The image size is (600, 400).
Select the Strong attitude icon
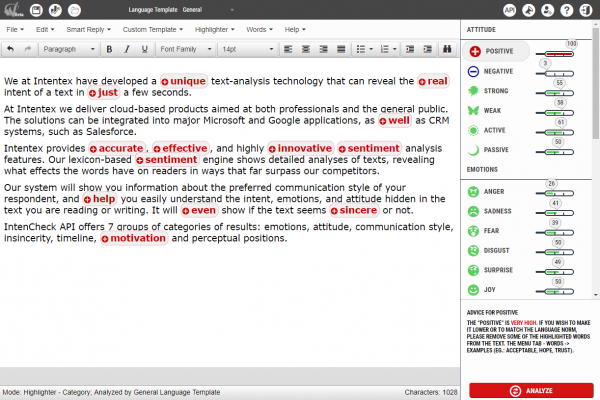point(473,91)
